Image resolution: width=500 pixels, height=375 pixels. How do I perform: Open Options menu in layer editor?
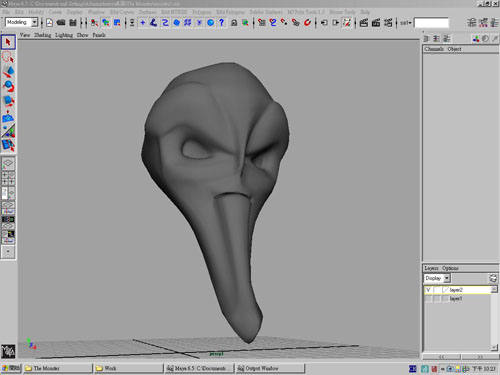tap(450, 268)
